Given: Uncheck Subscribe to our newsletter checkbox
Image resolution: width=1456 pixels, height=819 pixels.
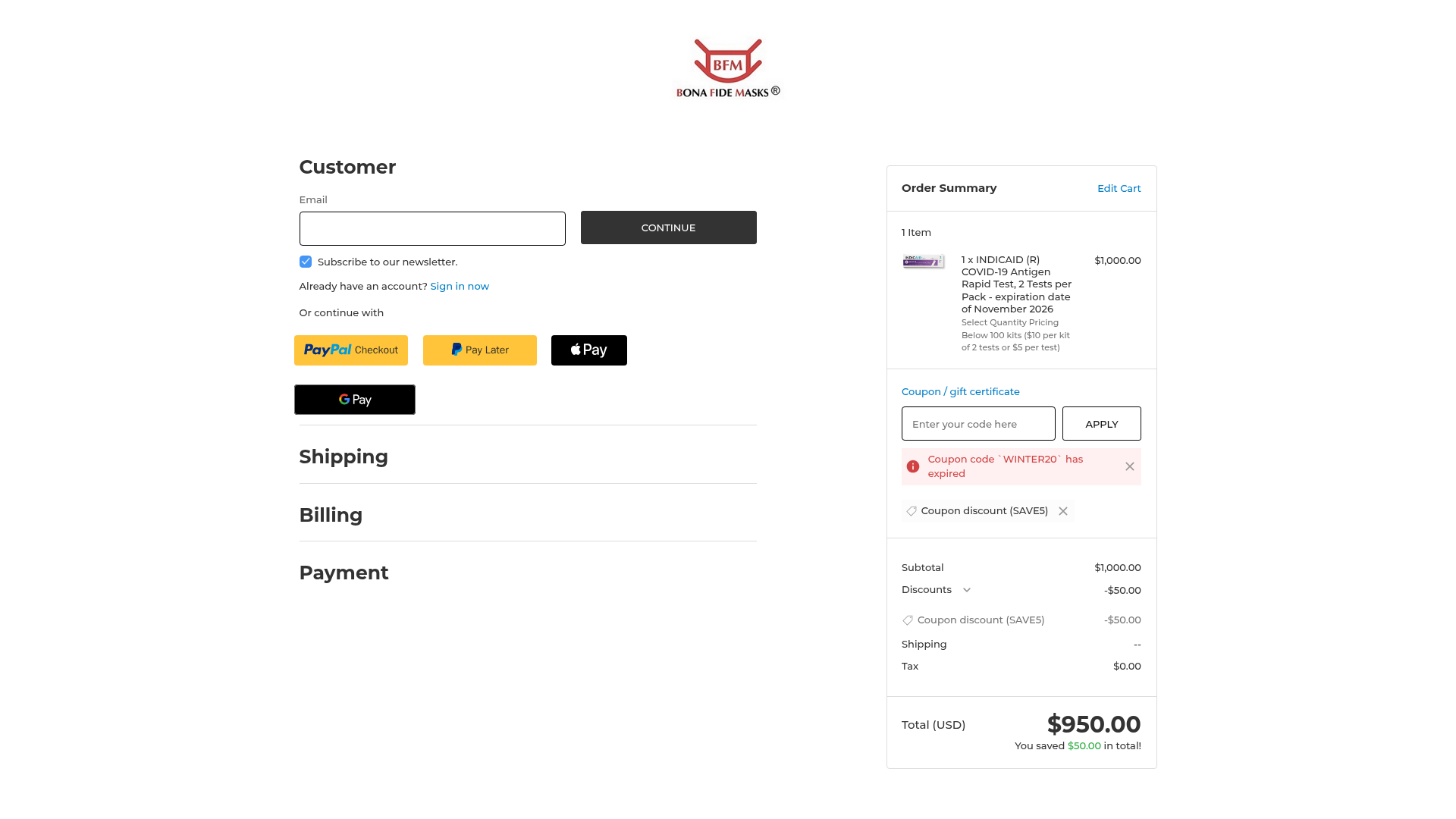Looking at the screenshot, I should (x=306, y=262).
